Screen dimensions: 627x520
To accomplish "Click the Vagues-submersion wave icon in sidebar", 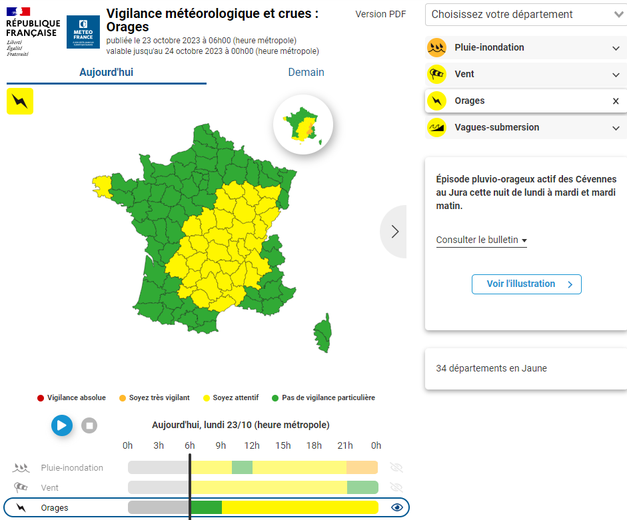I will pyautogui.click(x=437, y=128).
